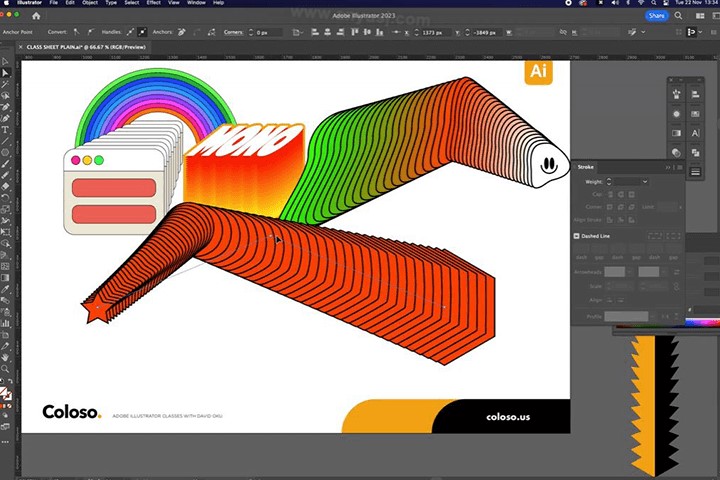Select the Direct Selection tool
This screenshot has width=720, height=480.
click(5, 73)
